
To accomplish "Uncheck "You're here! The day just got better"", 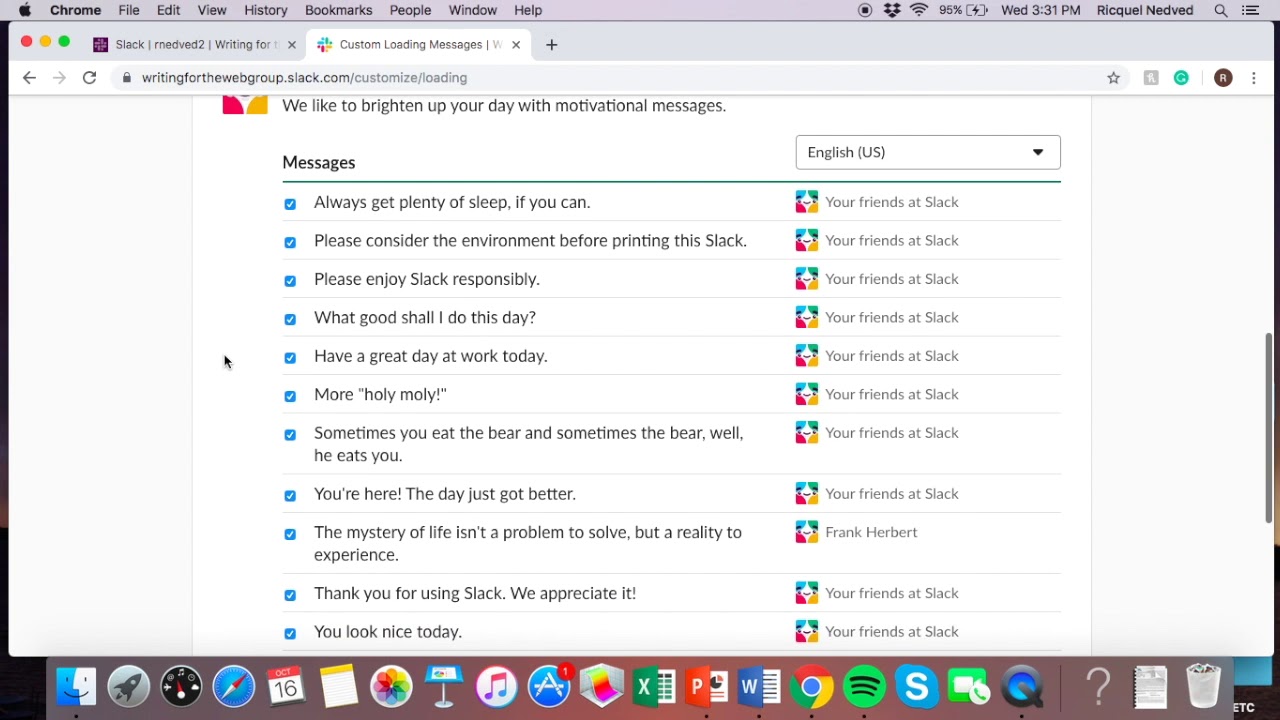I will point(290,496).
